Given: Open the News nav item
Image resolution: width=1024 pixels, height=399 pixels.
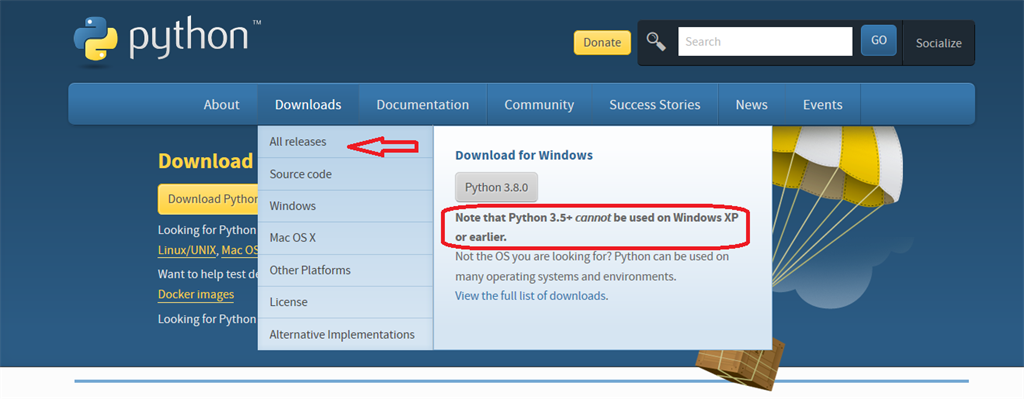Looking at the screenshot, I should (x=751, y=104).
